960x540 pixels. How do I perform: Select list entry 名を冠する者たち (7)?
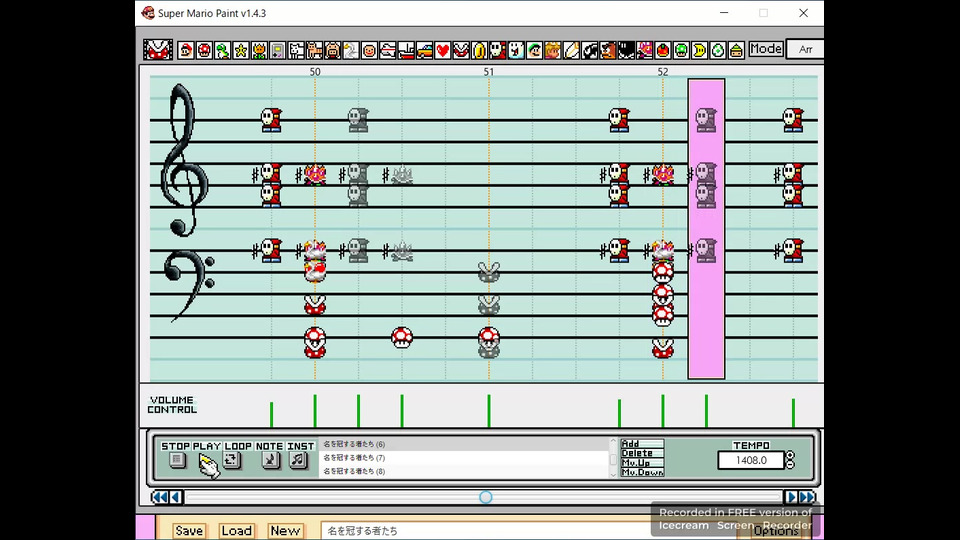[x=463, y=457]
